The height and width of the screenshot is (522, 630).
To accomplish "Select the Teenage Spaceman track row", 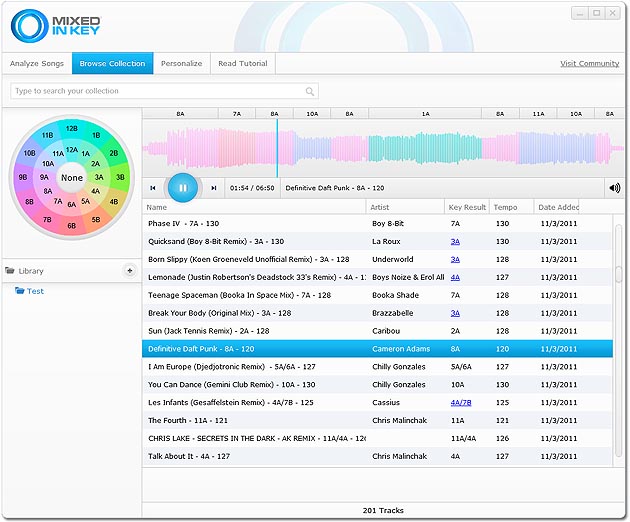I will coord(377,295).
